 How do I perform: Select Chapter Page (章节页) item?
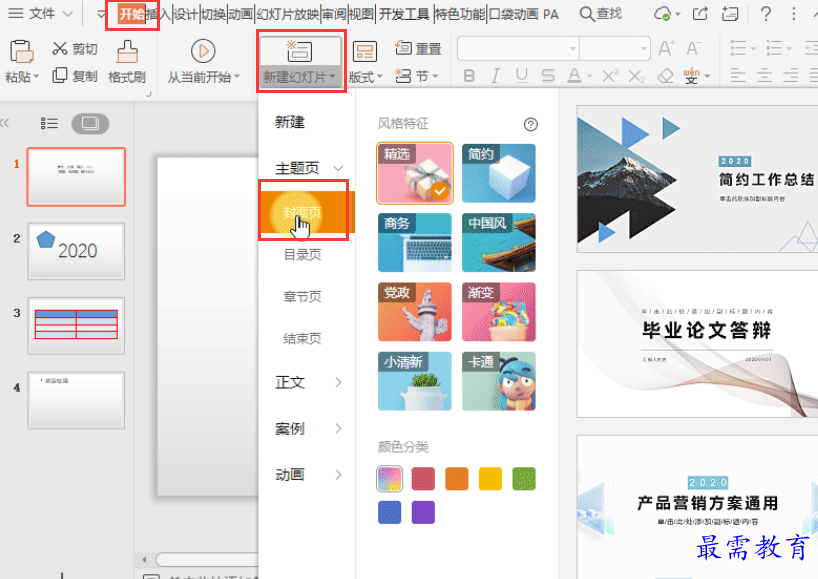[302, 297]
